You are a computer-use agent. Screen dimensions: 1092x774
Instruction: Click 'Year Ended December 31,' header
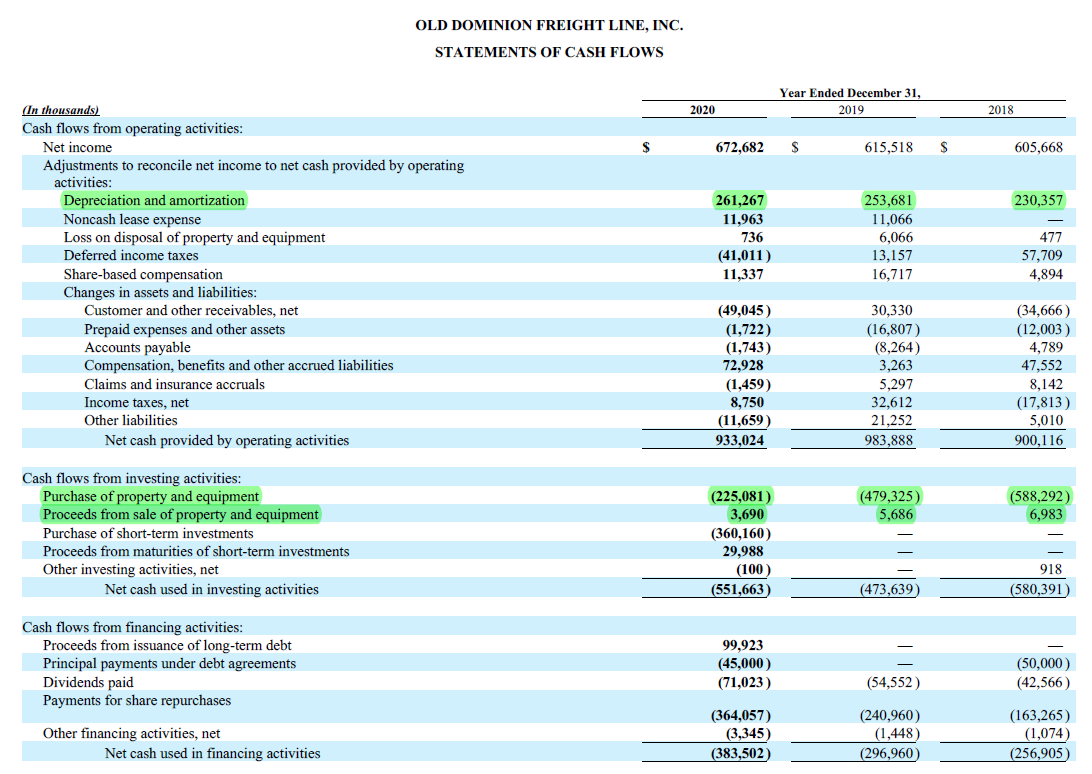(850, 93)
